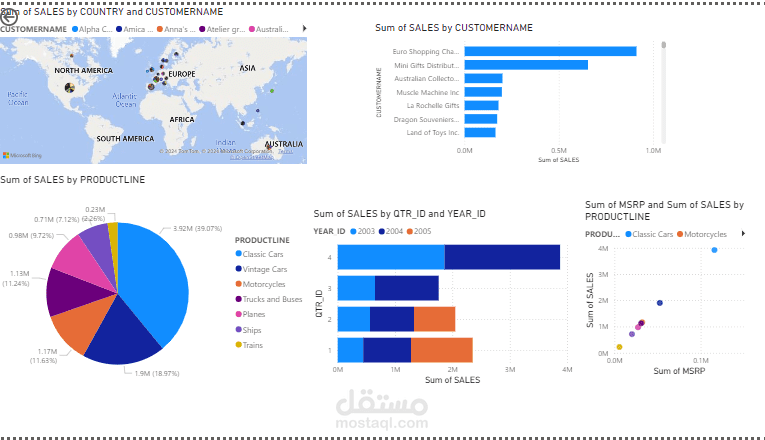Screen dimensions: 765x440
Task: Click the Australian Collecto... bar
Action: [x=483, y=79]
